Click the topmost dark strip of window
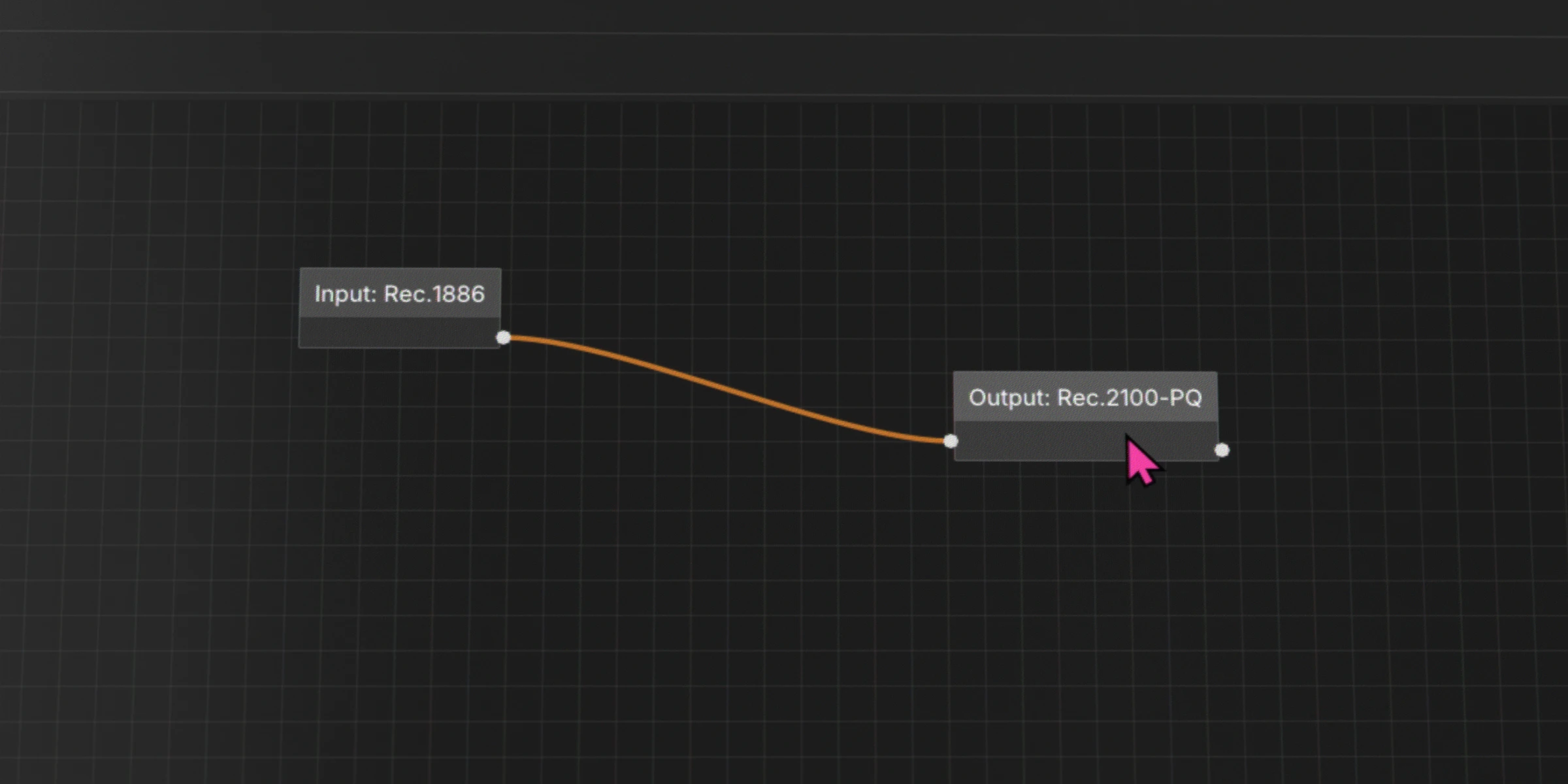The image size is (1568, 784). [x=784, y=14]
